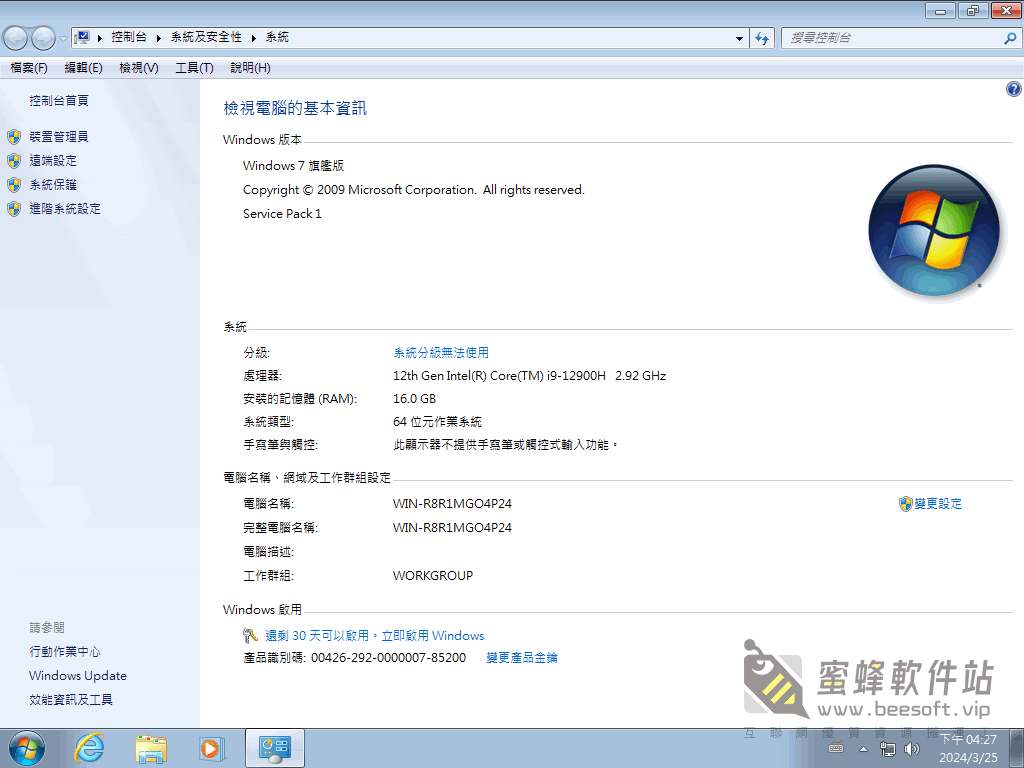Expand the arrow before 控制台 breadcrumb
This screenshot has width=1024, height=768.
click(x=100, y=38)
